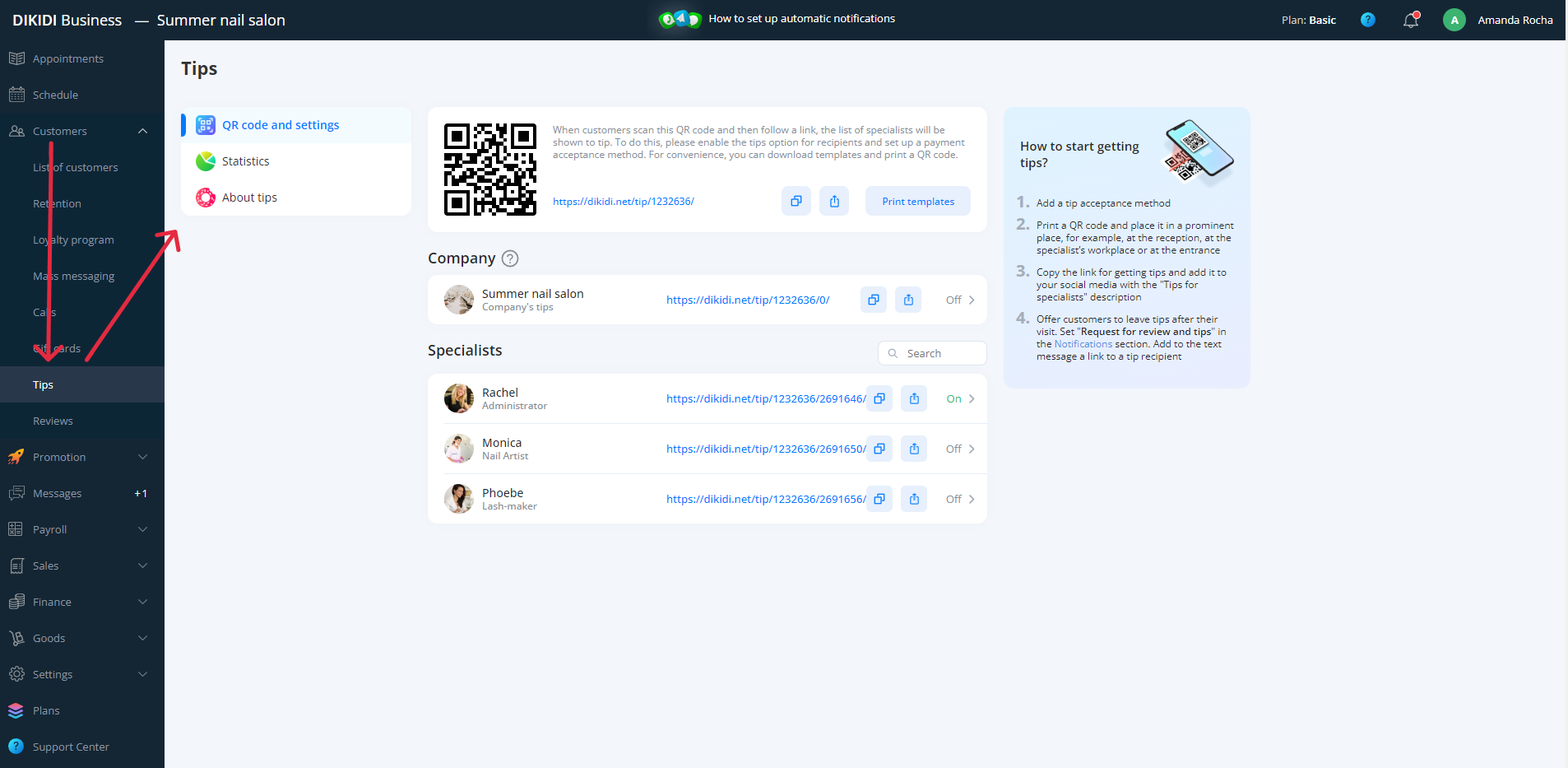Screen dimensions: 1568x768
Task: Expand the Goods section chevron
Action: pos(142,638)
